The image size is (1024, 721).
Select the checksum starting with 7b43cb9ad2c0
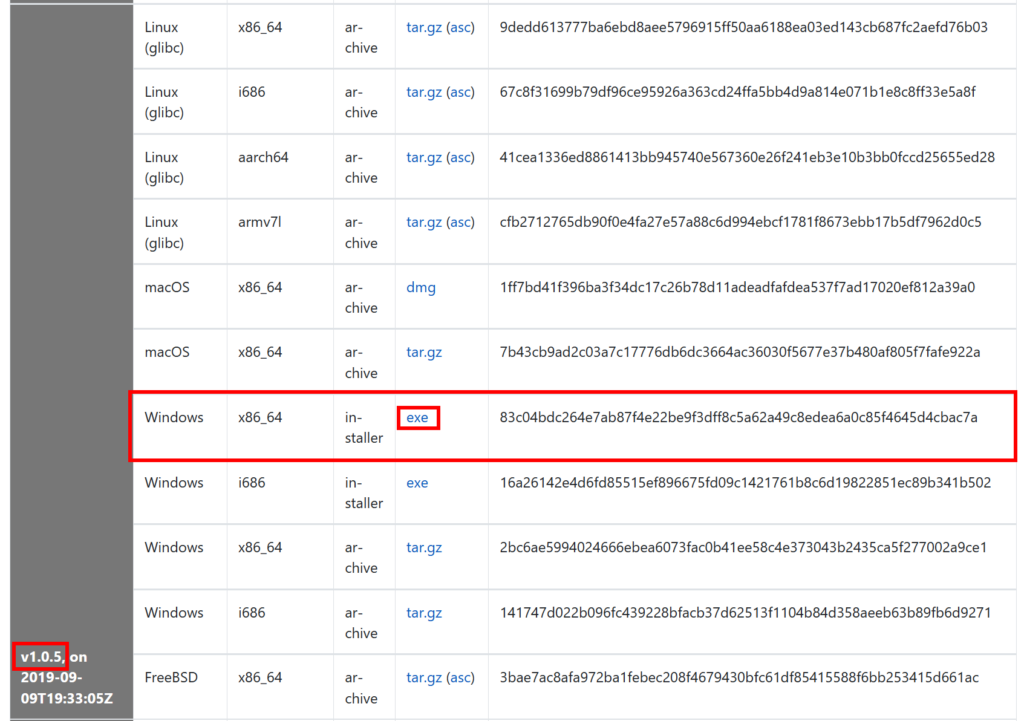(x=740, y=352)
